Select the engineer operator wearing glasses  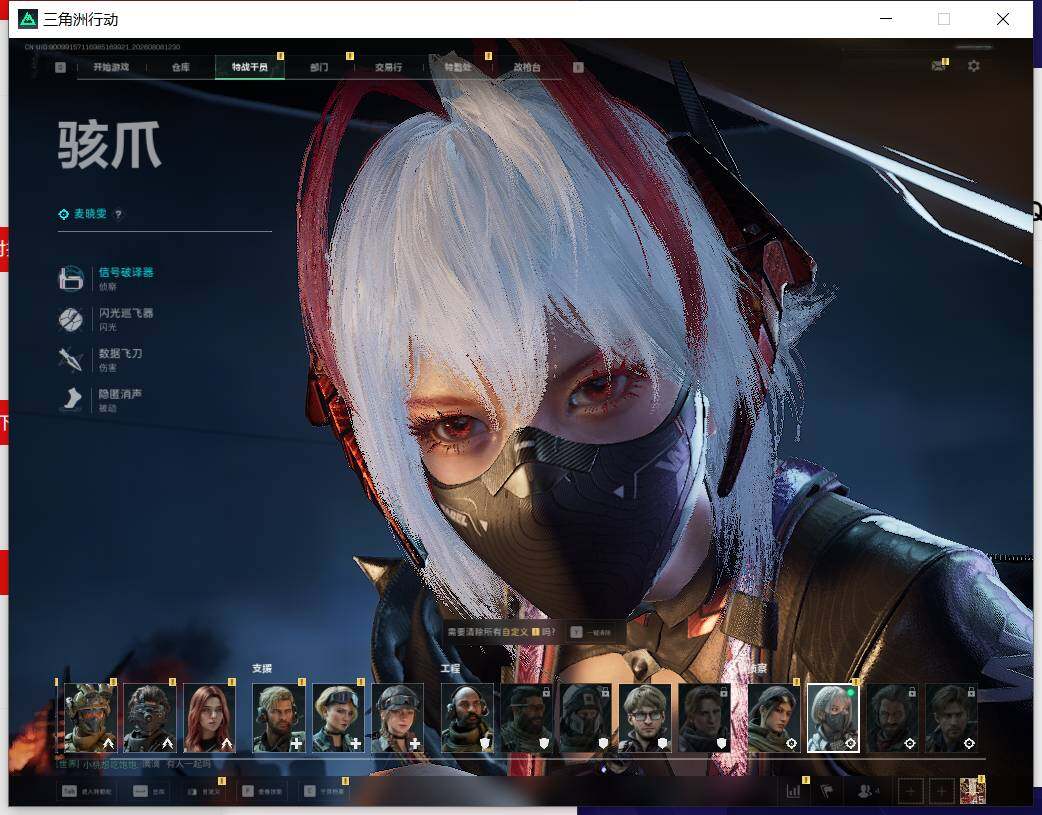click(x=645, y=718)
